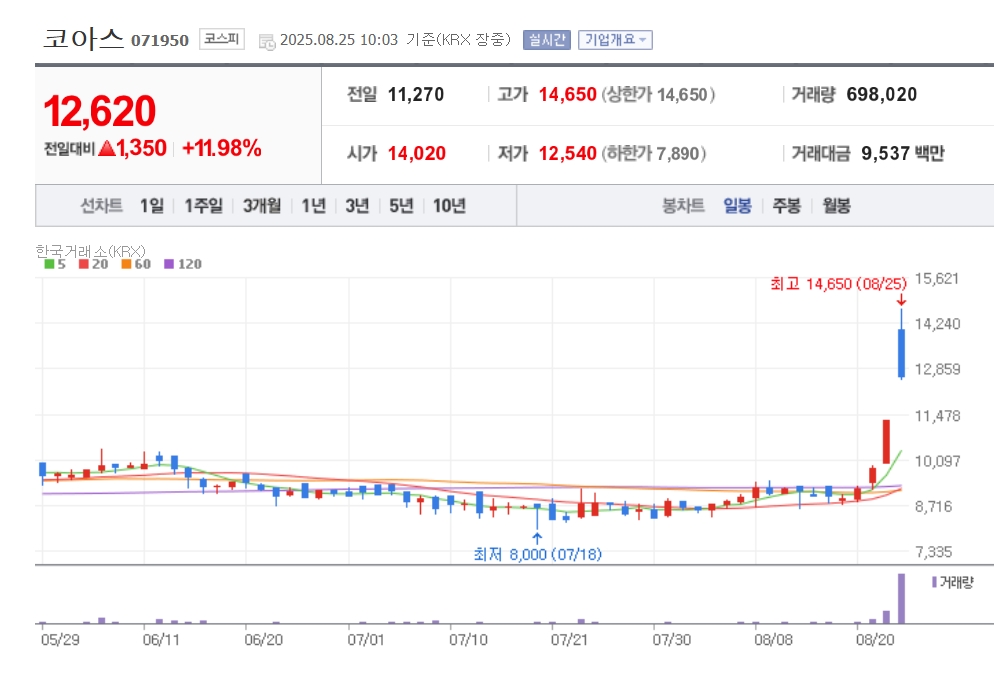994x691 pixels.
Task: Click the red 20-day moving average swatch
Action: [x=84, y=264]
